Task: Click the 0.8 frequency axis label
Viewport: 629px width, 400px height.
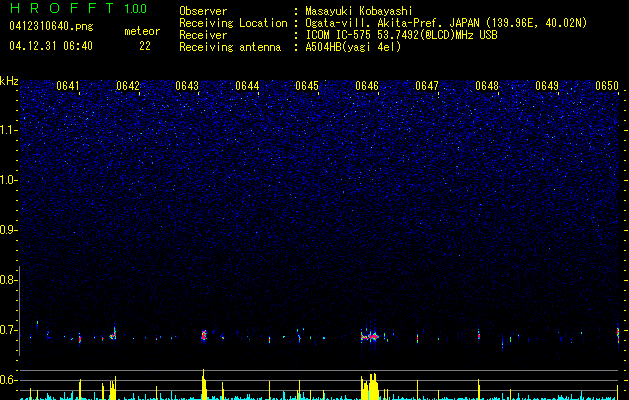Action: coord(7,280)
